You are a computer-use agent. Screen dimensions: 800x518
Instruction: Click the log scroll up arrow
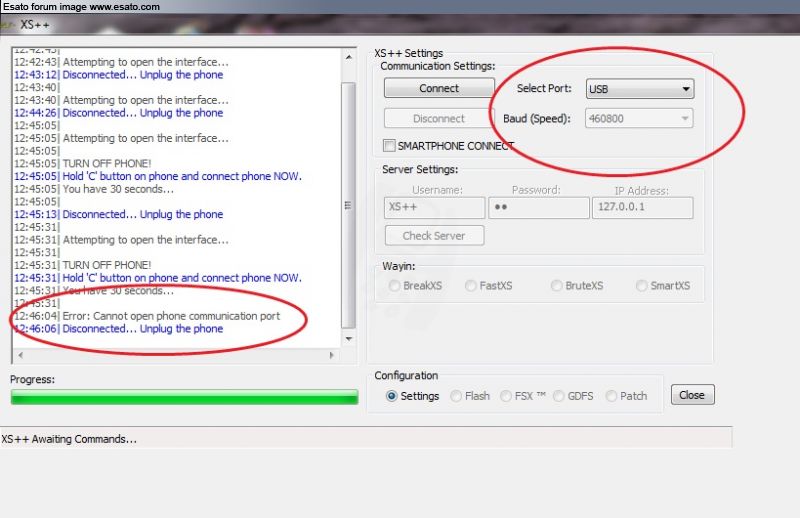(x=348, y=58)
